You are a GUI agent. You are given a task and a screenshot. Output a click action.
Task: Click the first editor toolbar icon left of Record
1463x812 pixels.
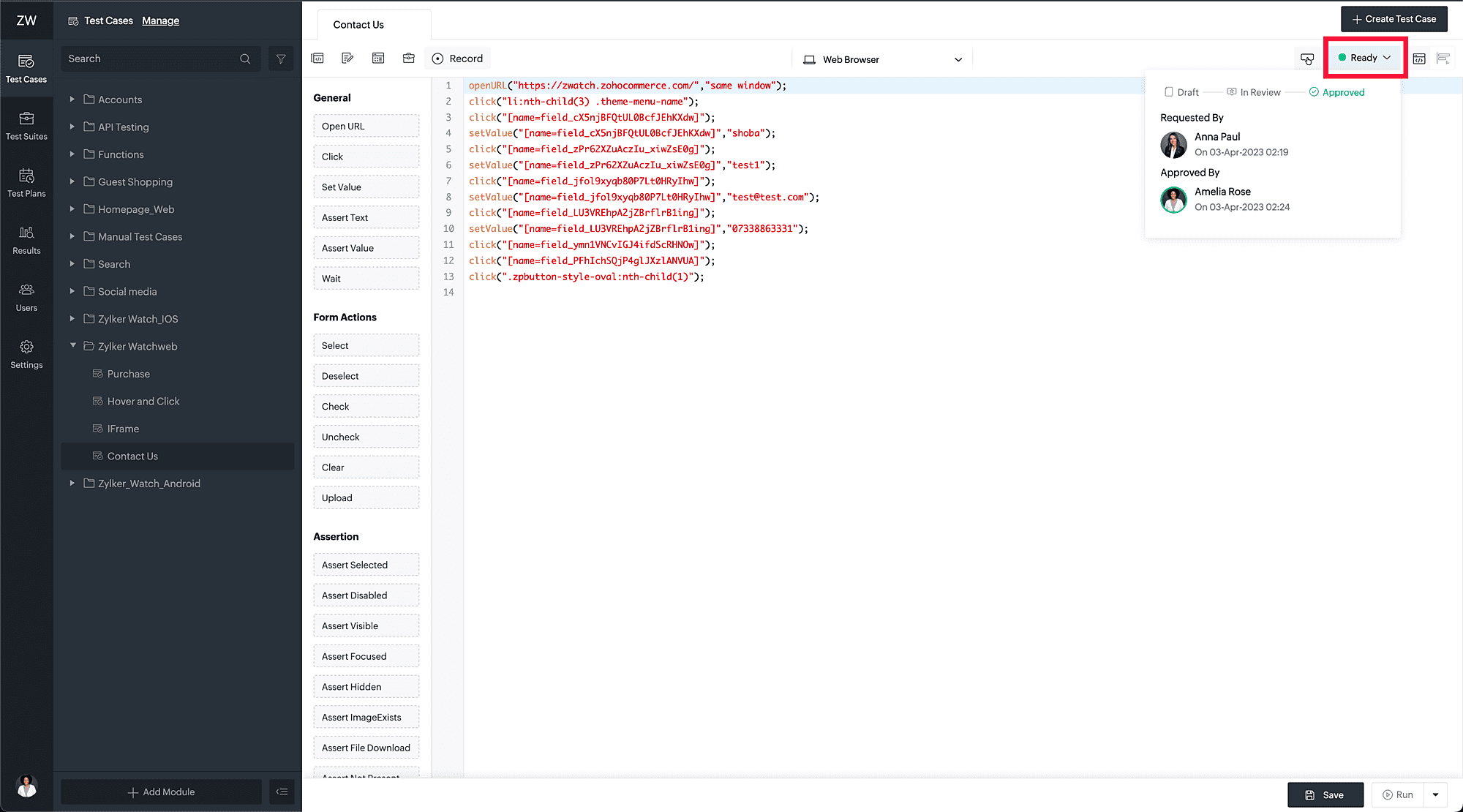[x=317, y=59]
